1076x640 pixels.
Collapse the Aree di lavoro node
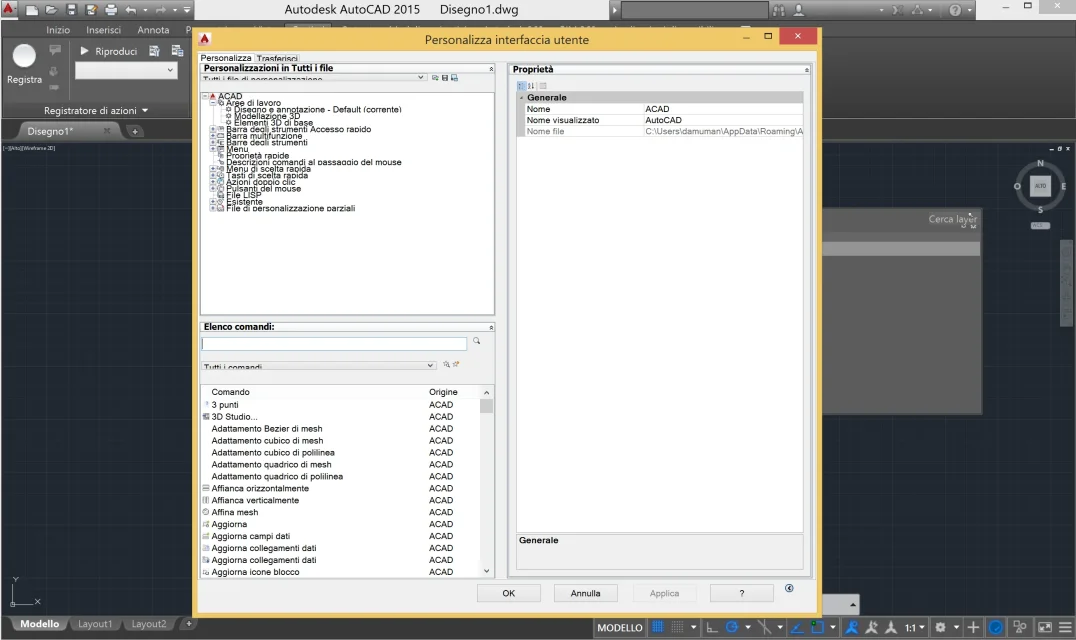(213, 103)
